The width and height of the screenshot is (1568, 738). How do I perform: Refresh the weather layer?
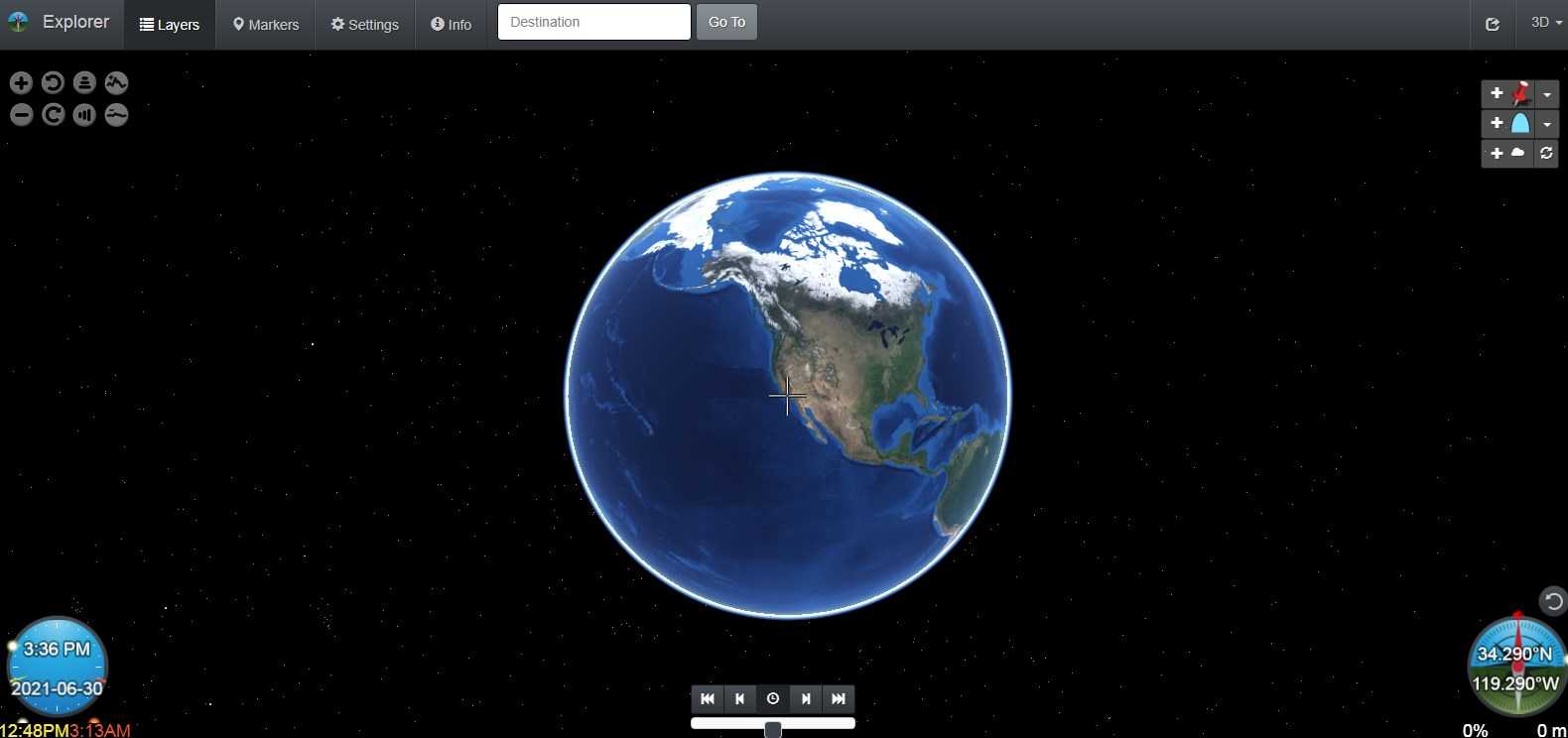click(x=1546, y=154)
